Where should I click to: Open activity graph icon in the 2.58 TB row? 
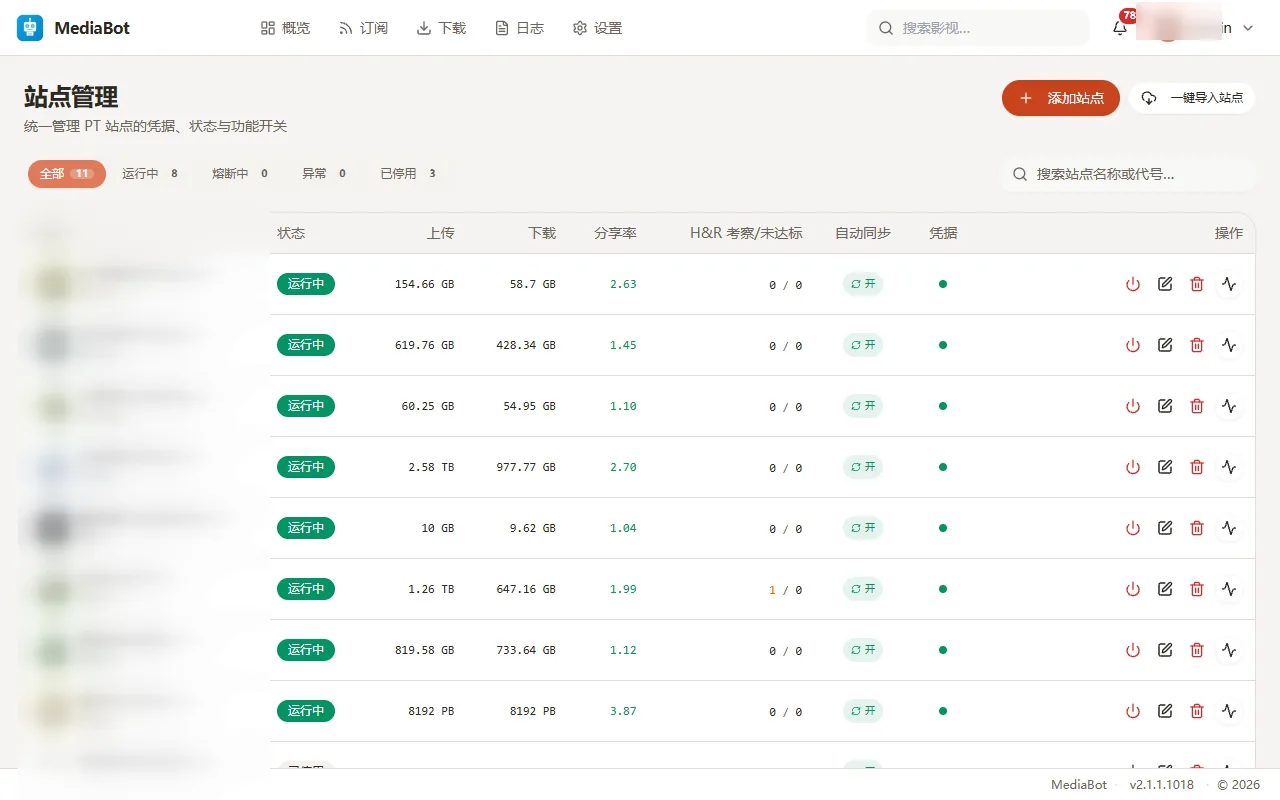coord(1229,467)
